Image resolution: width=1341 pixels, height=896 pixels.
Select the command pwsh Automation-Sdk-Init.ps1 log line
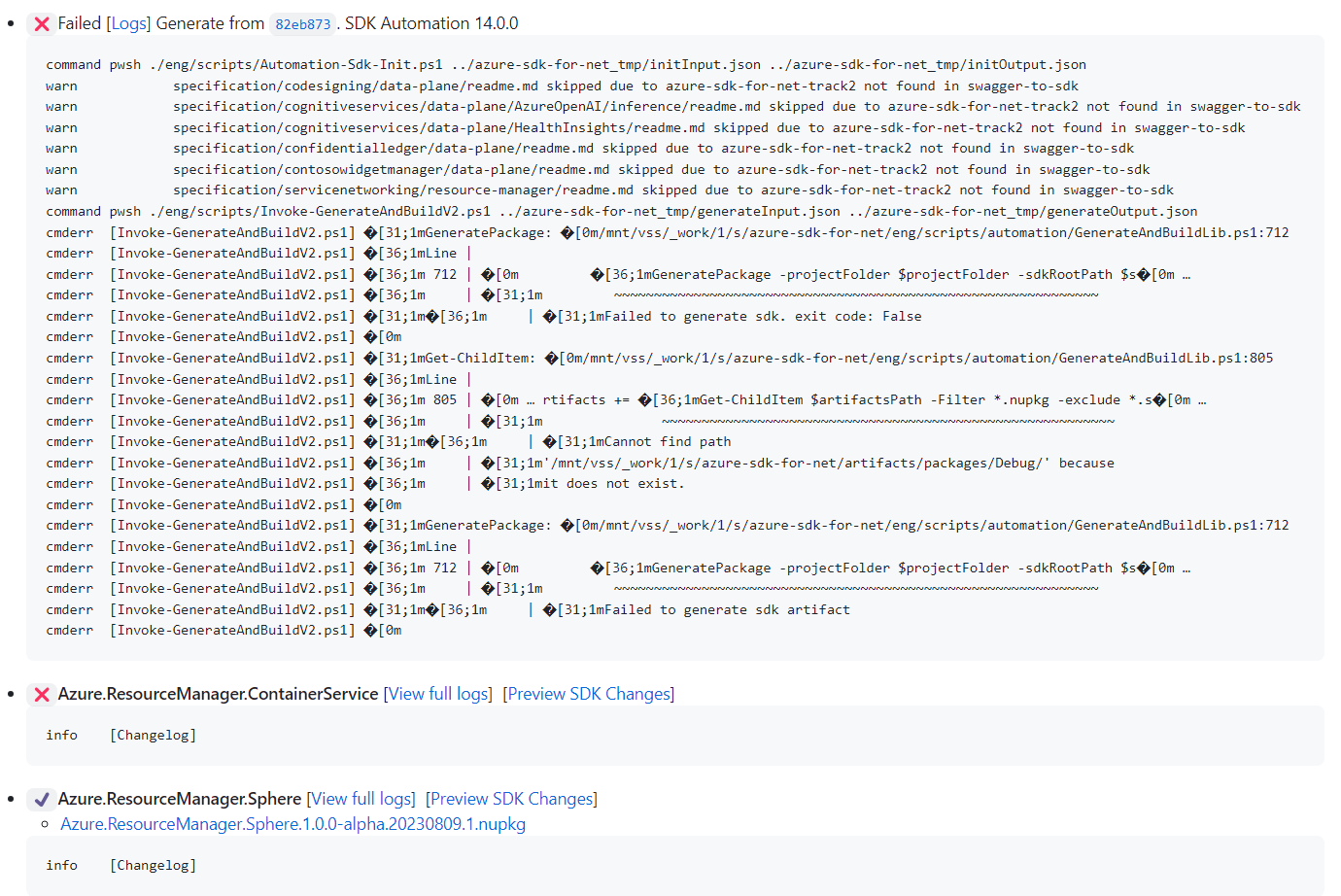pos(564,64)
